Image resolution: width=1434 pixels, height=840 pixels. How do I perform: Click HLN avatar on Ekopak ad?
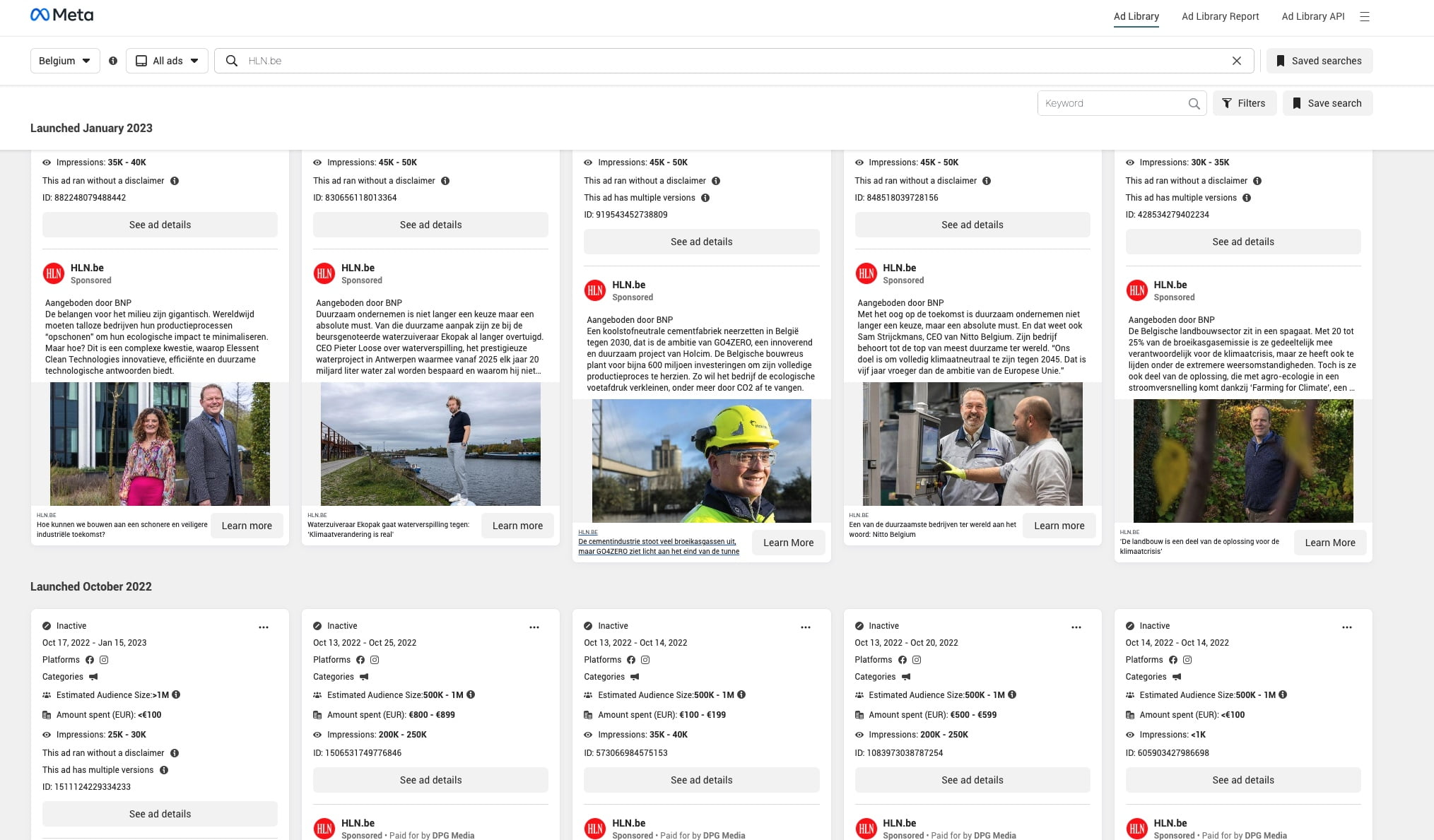[x=324, y=273]
